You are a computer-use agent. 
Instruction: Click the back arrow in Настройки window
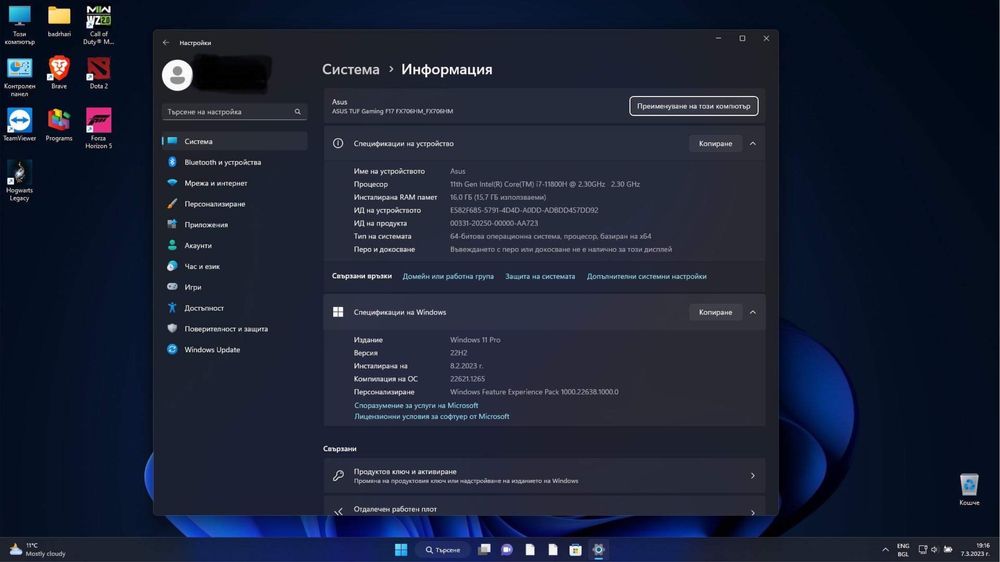point(166,43)
